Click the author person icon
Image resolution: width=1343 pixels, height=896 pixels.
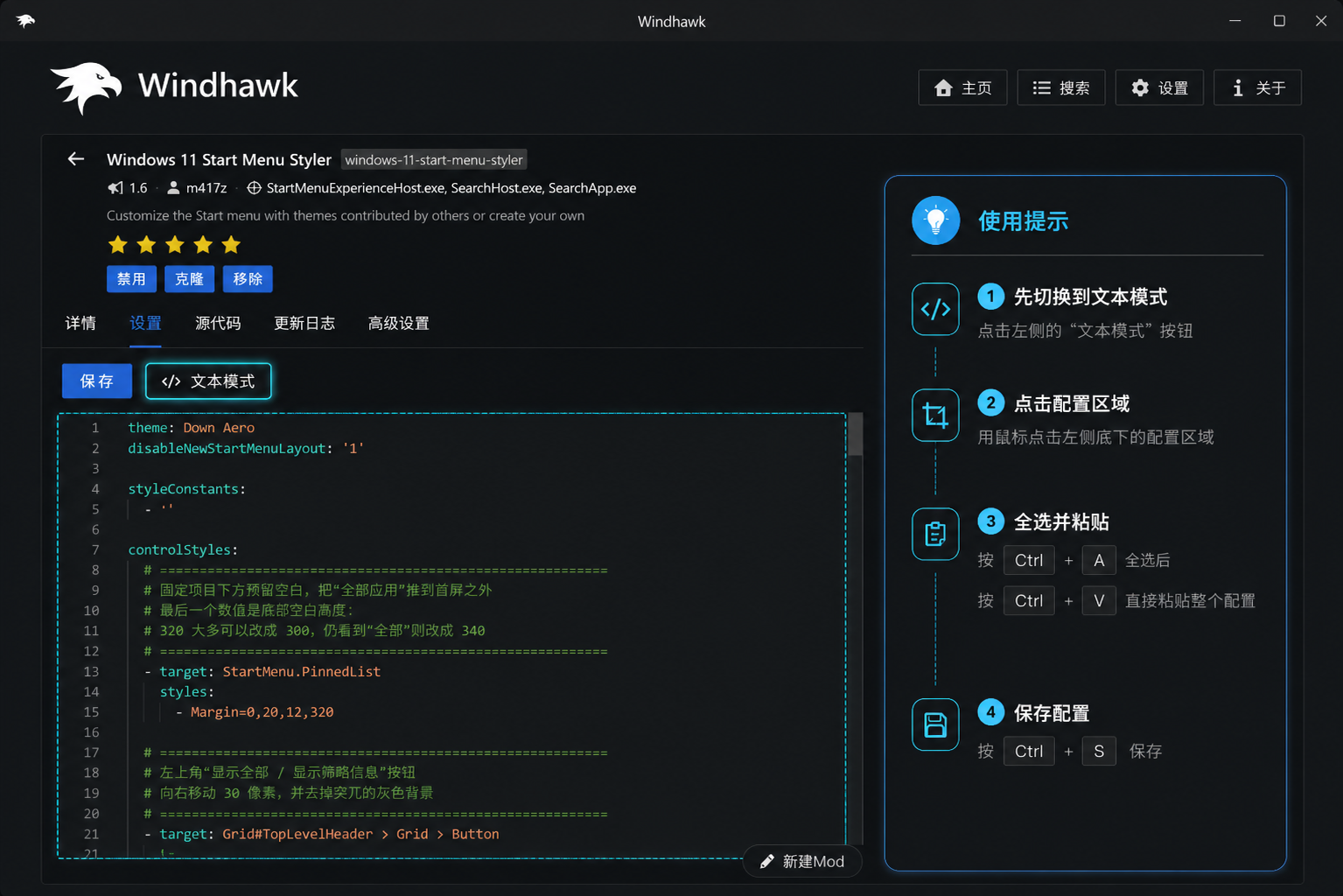(173, 188)
